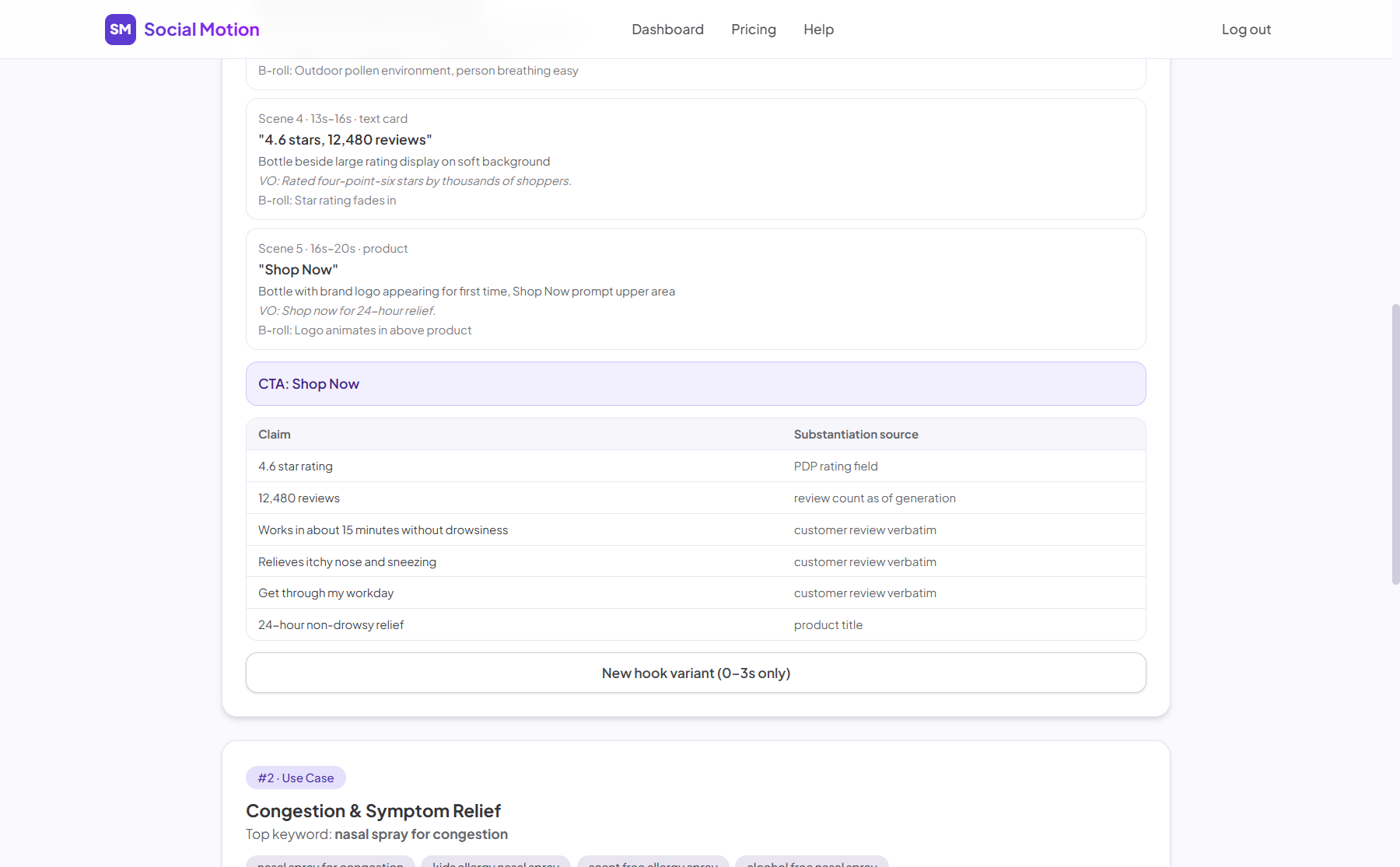Open the Pricing page
The height and width of the screenshot is (867, 1400).
click(754, 30)
